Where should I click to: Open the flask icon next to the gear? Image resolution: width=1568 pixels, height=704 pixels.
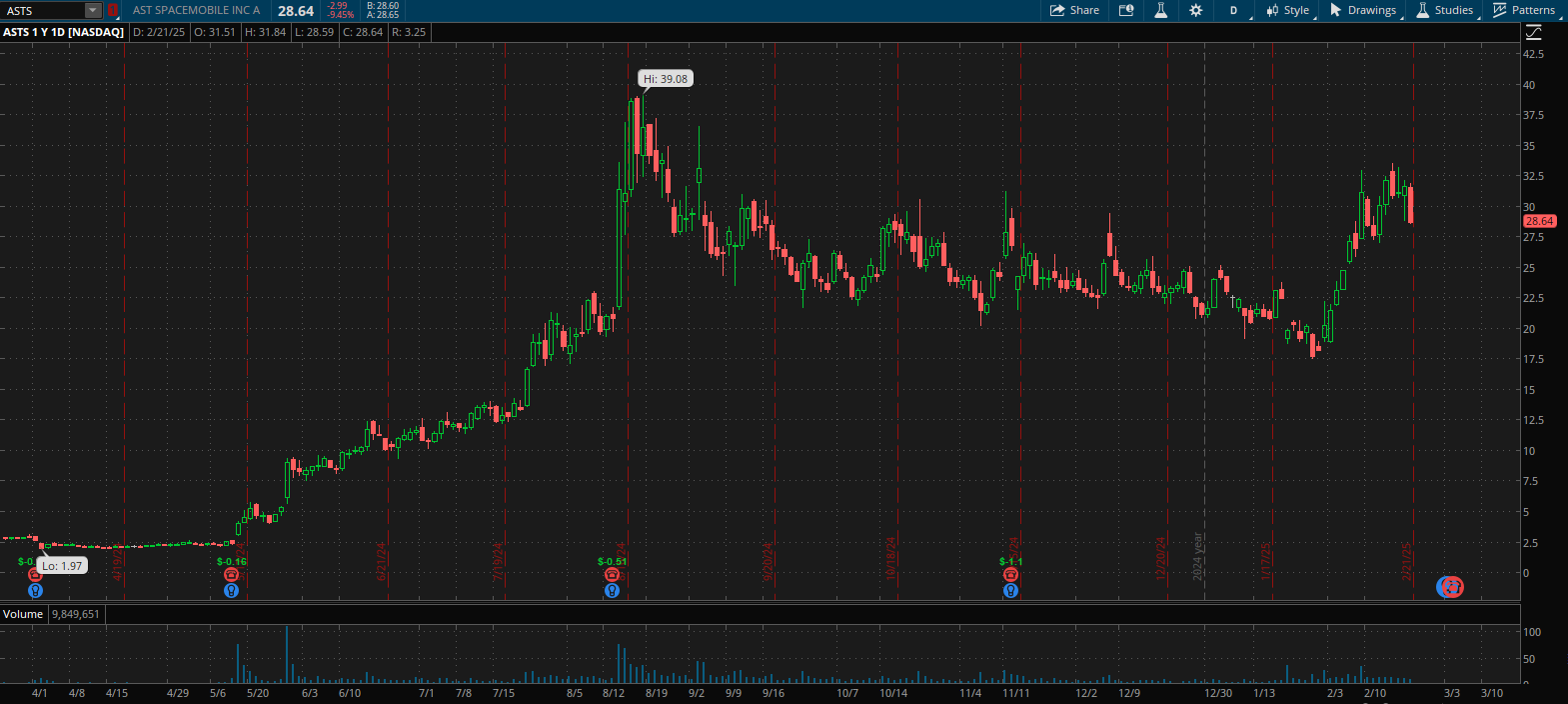1160,10
